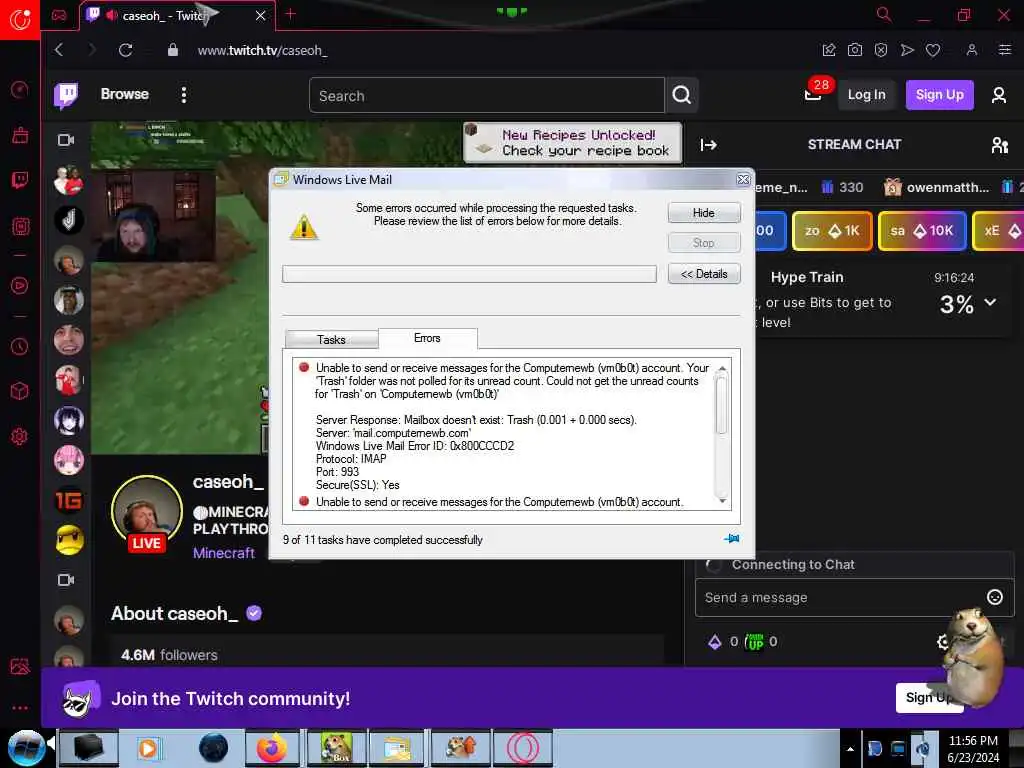Open the chat emote picker
Screen dimensions: 1024x768
tap(995, 597)
